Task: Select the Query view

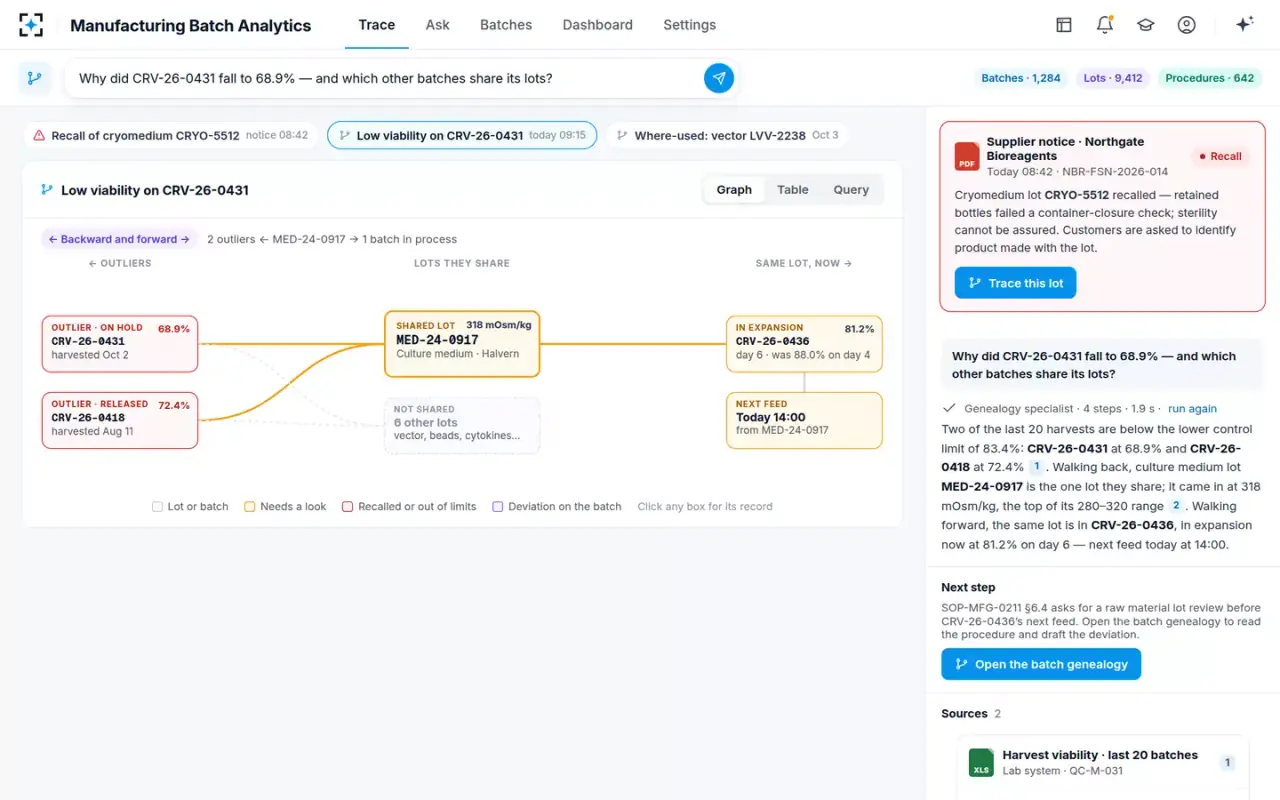Action: 851,190
